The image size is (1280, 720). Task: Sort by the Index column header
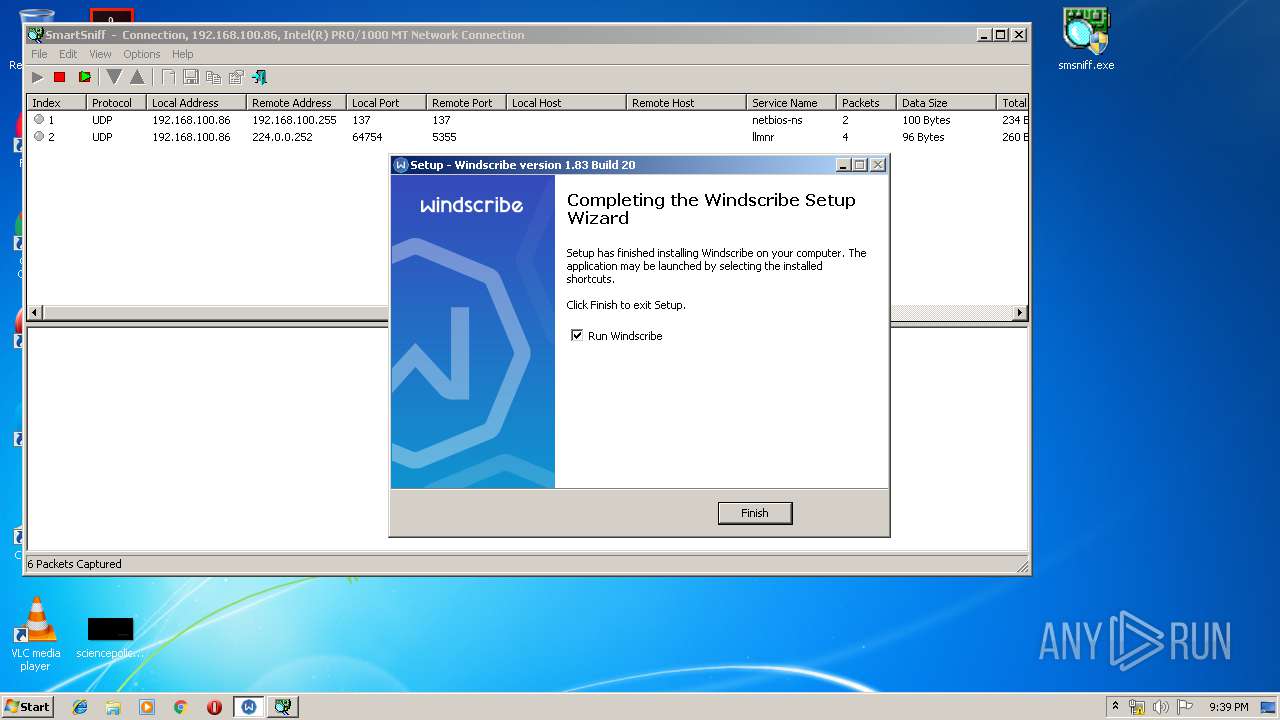[x=56, y=103]
